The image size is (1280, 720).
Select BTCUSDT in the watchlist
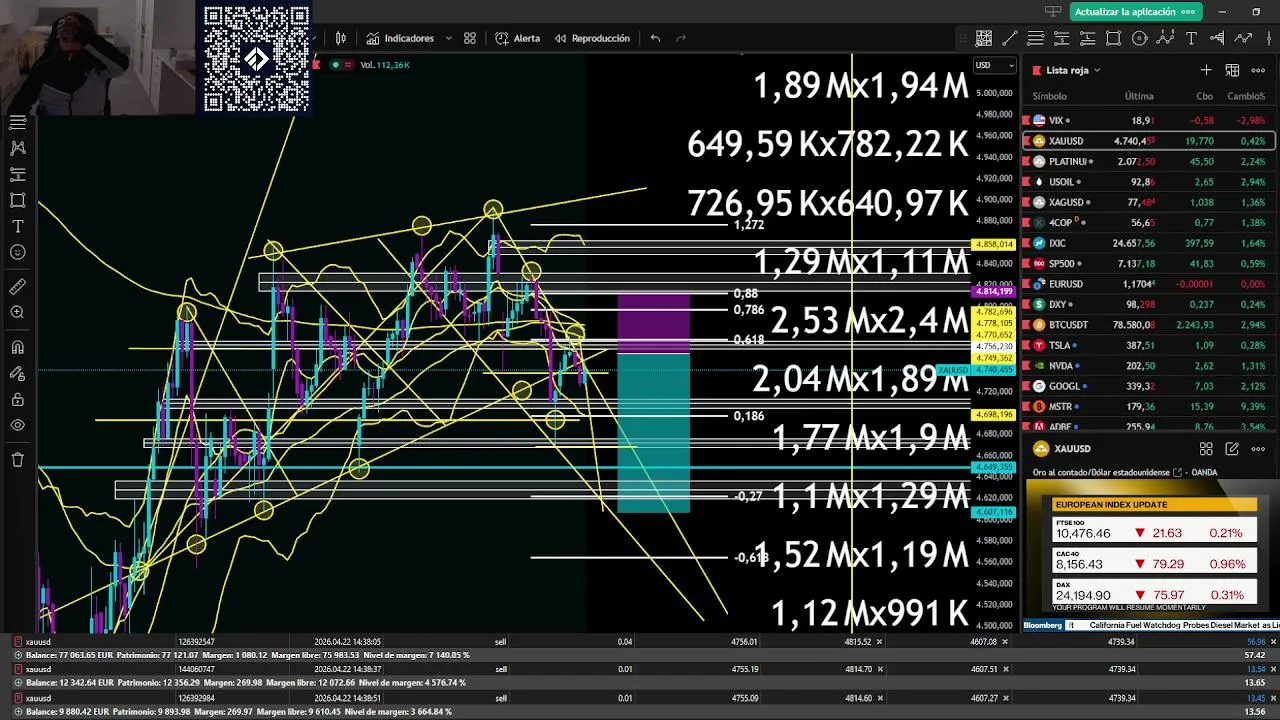click(1148, 325)
